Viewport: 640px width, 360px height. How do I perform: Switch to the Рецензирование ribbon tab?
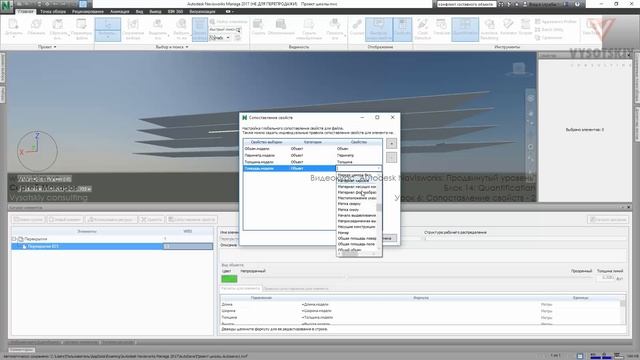[88, 11]
